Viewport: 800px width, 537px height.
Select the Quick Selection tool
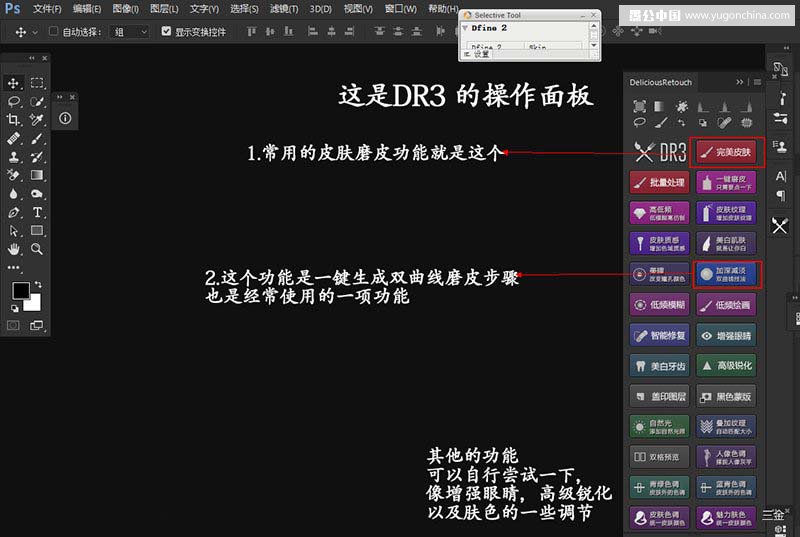(37, 101)
